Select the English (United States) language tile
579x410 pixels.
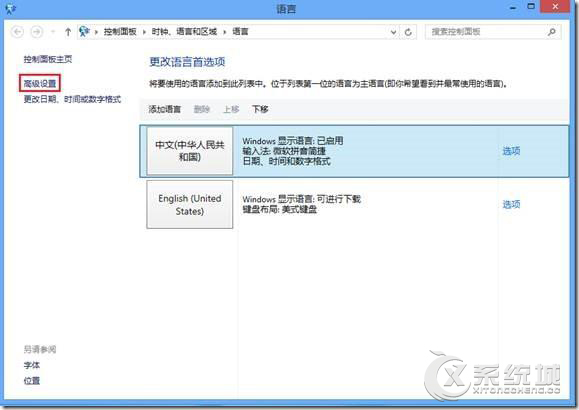click(190, 205)
